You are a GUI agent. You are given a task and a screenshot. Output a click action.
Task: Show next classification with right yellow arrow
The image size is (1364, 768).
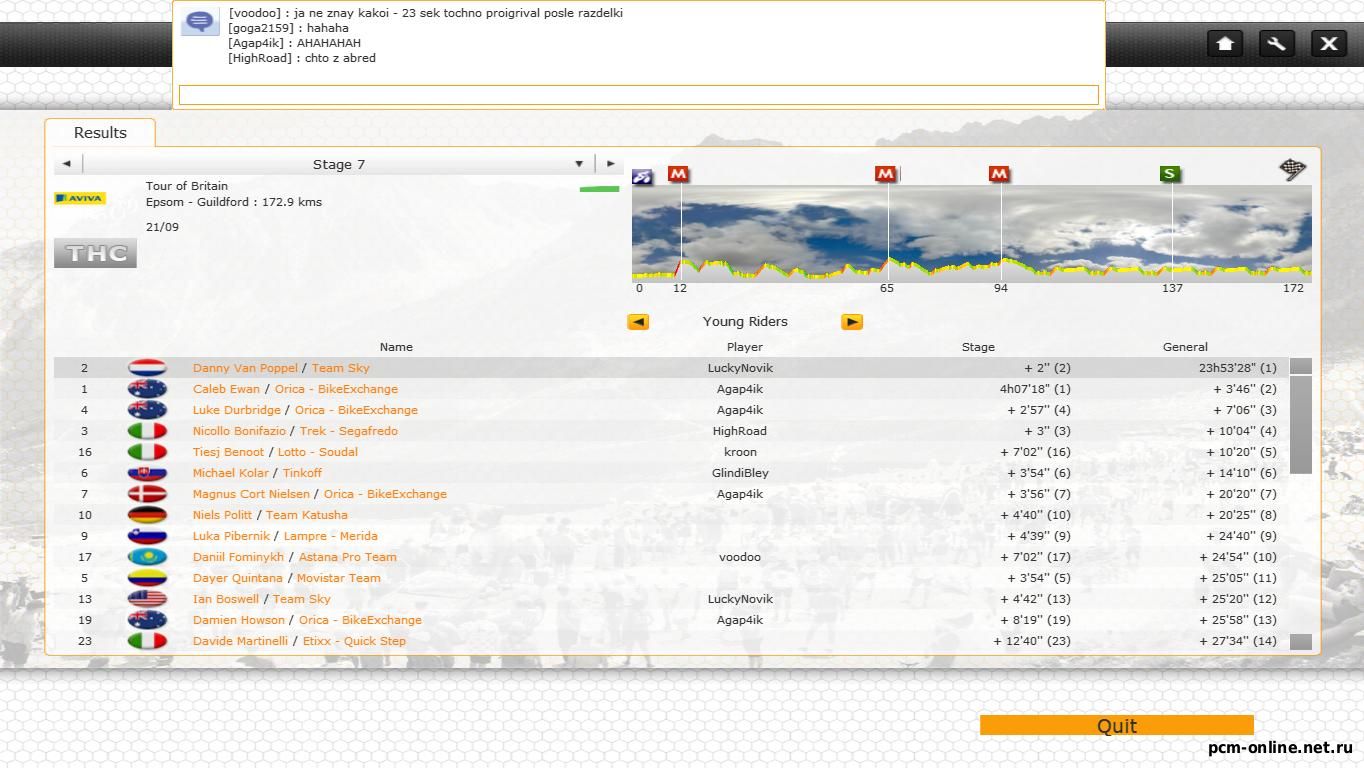[852, 322]
